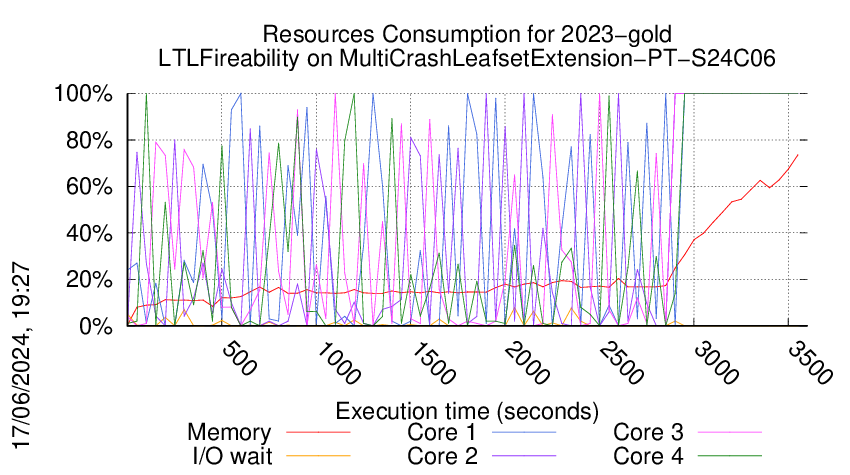The height and width of the screenshot is (475, 850).
Task: Click the green Core 4 legend line sample
Action: click(x=730, y=456)
